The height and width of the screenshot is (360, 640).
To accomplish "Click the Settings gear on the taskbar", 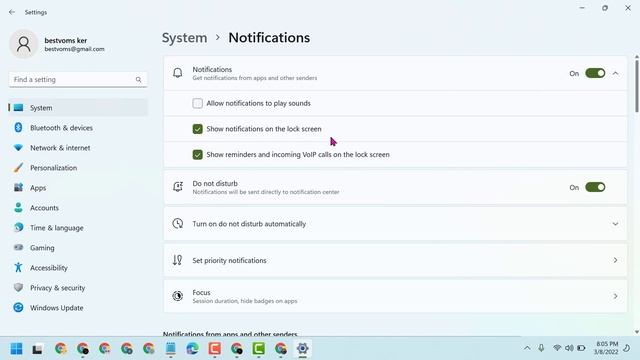I will pos(302,349).
